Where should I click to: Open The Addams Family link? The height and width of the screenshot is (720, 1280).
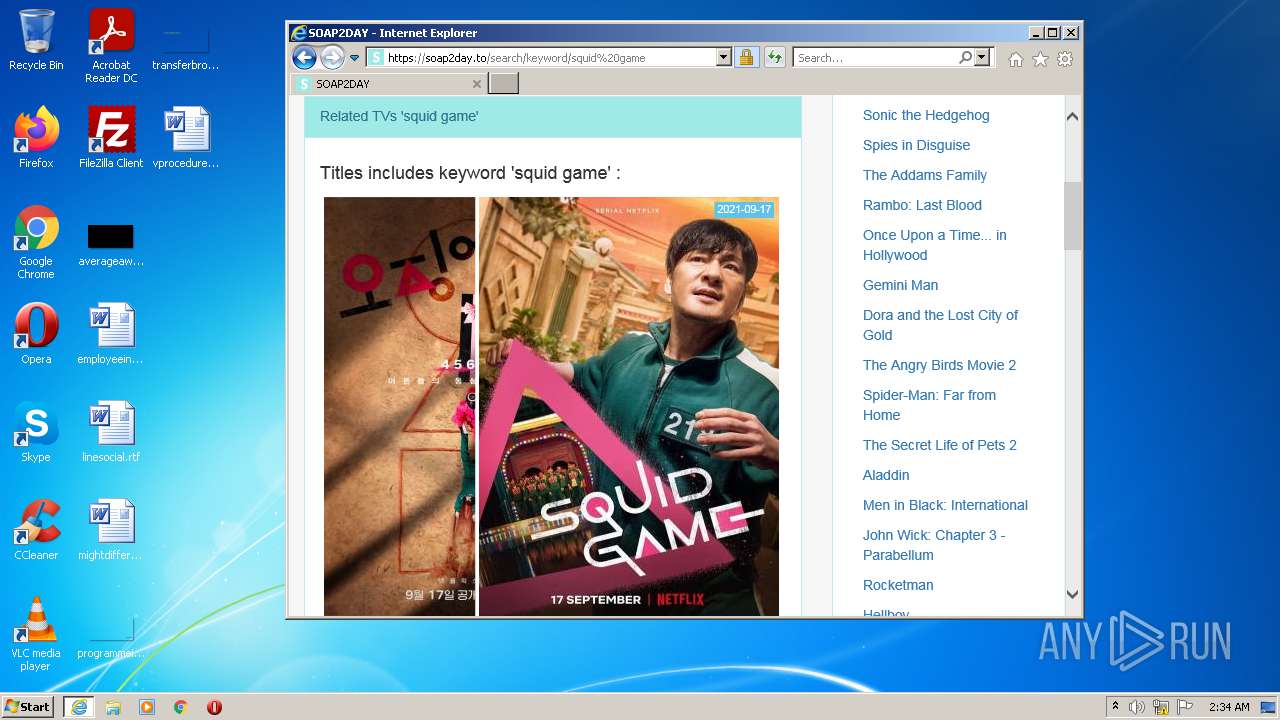tap(925, 175)
